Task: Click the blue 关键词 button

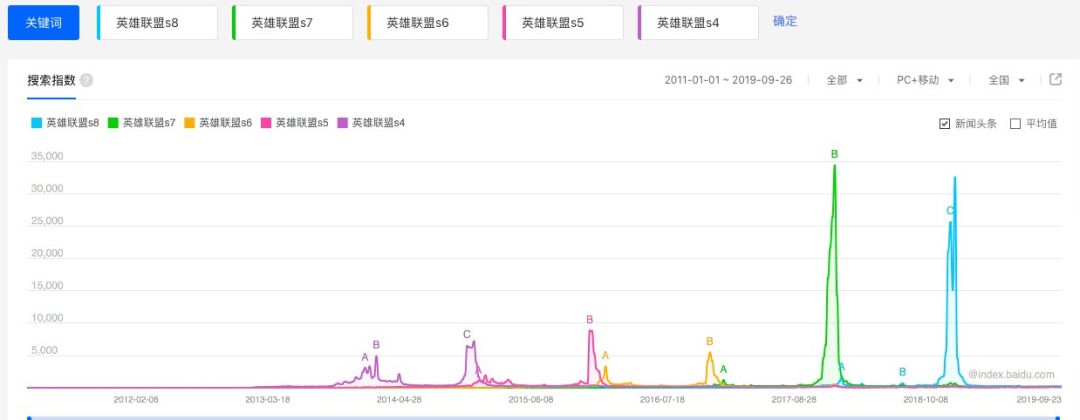Action: point(43,22)
